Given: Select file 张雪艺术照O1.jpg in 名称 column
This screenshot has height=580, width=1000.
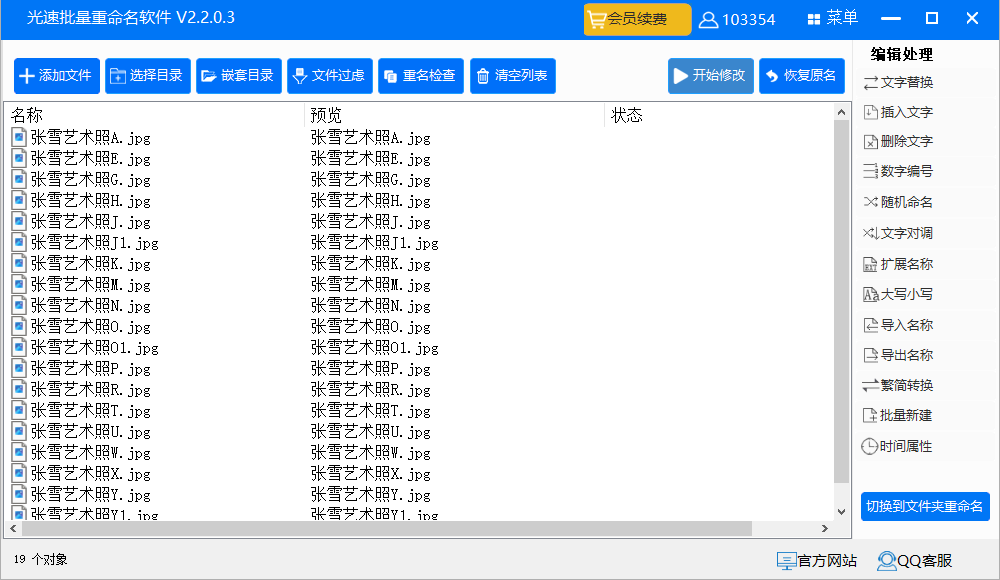Looking at the screenshot, I should (94, 348).
